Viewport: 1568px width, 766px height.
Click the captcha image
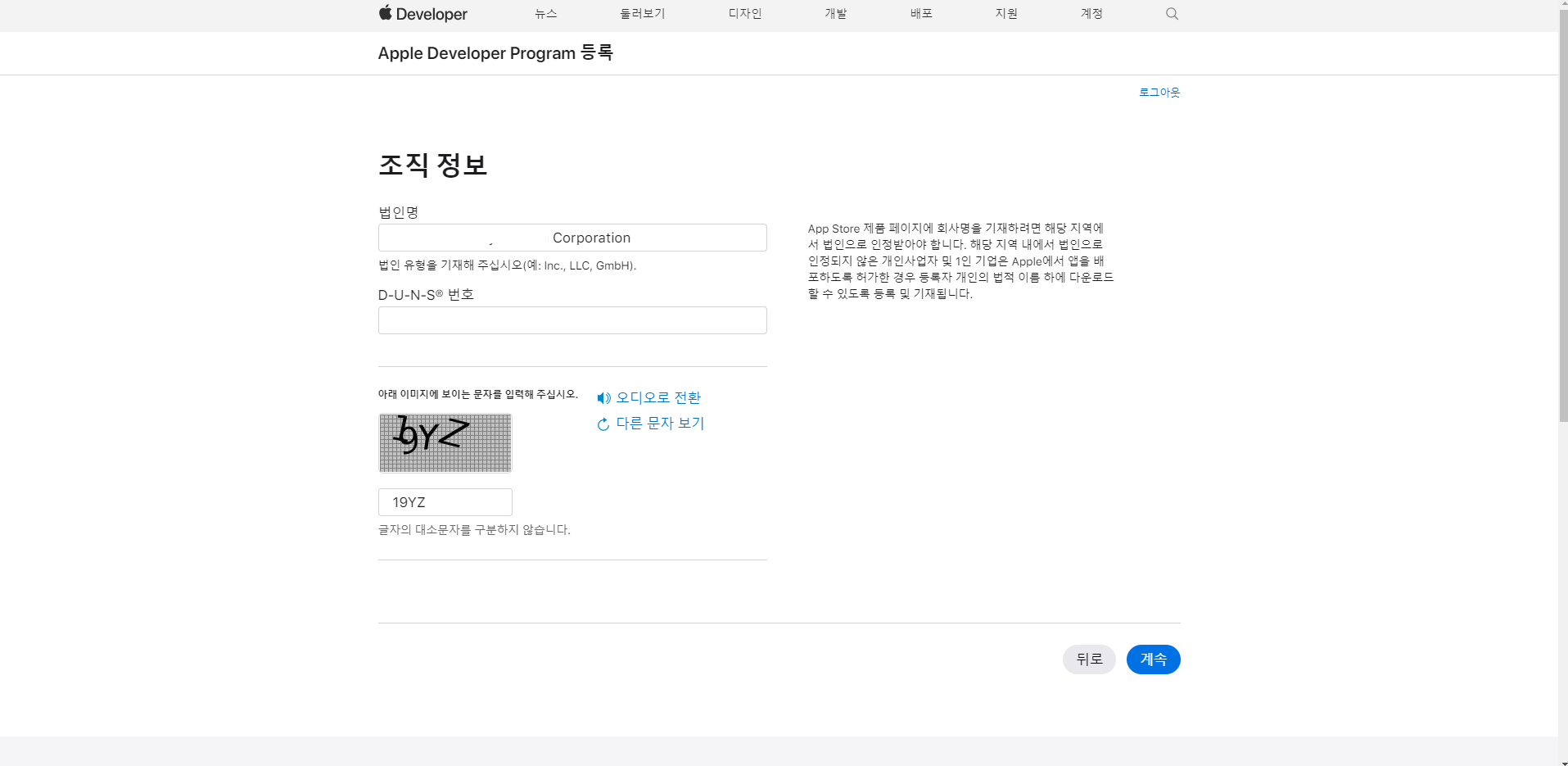coord(445,443)
